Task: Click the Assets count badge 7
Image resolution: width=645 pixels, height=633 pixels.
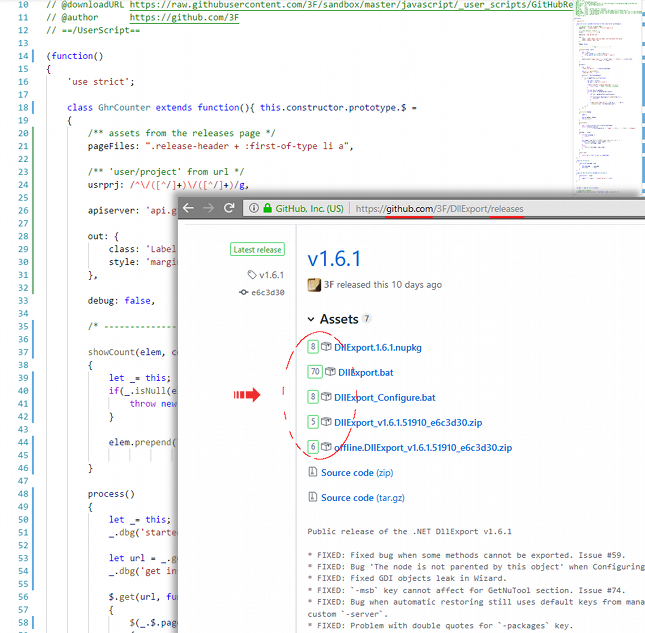Action: [x=367, y=319]
